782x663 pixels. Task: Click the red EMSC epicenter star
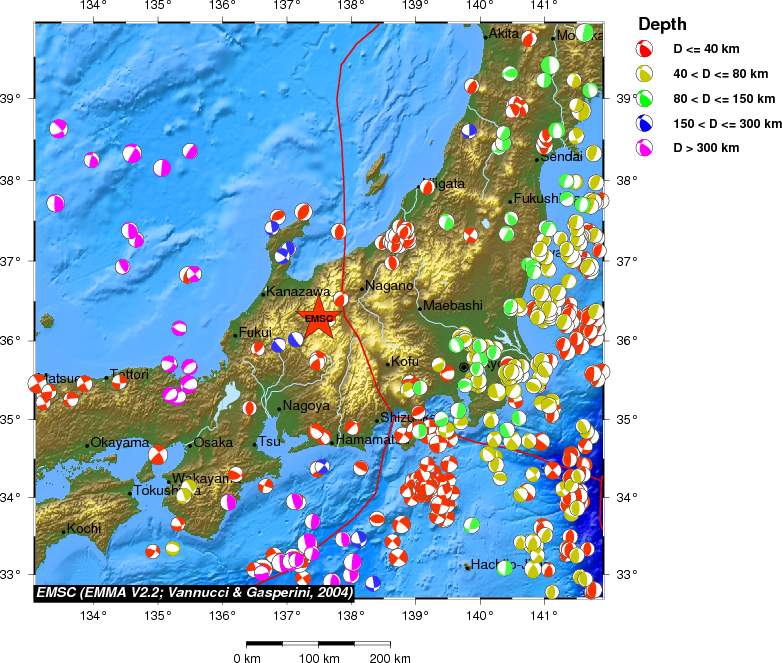(318, 318)
